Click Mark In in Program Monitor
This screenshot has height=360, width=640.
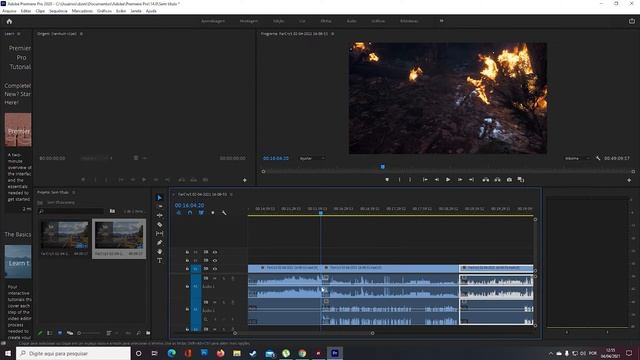click(x=399, y=180)
